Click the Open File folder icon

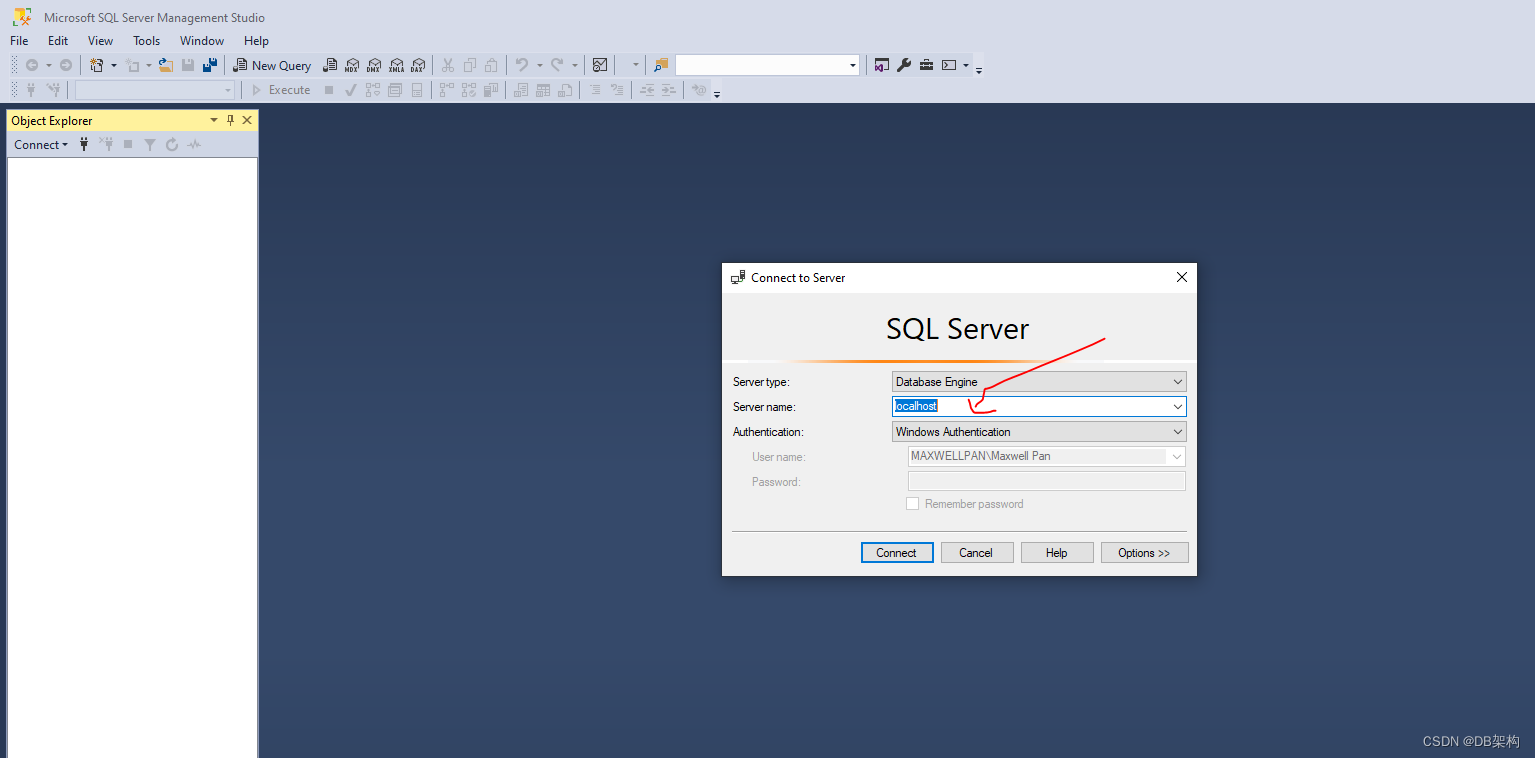click(166, 65)
